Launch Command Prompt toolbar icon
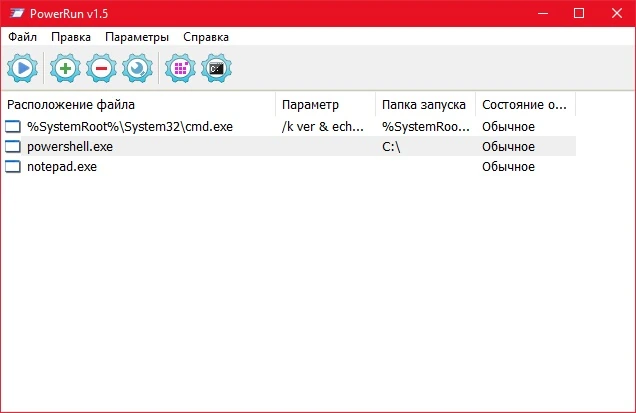Viewport: 636px width, 413px height. pos(216,68)
